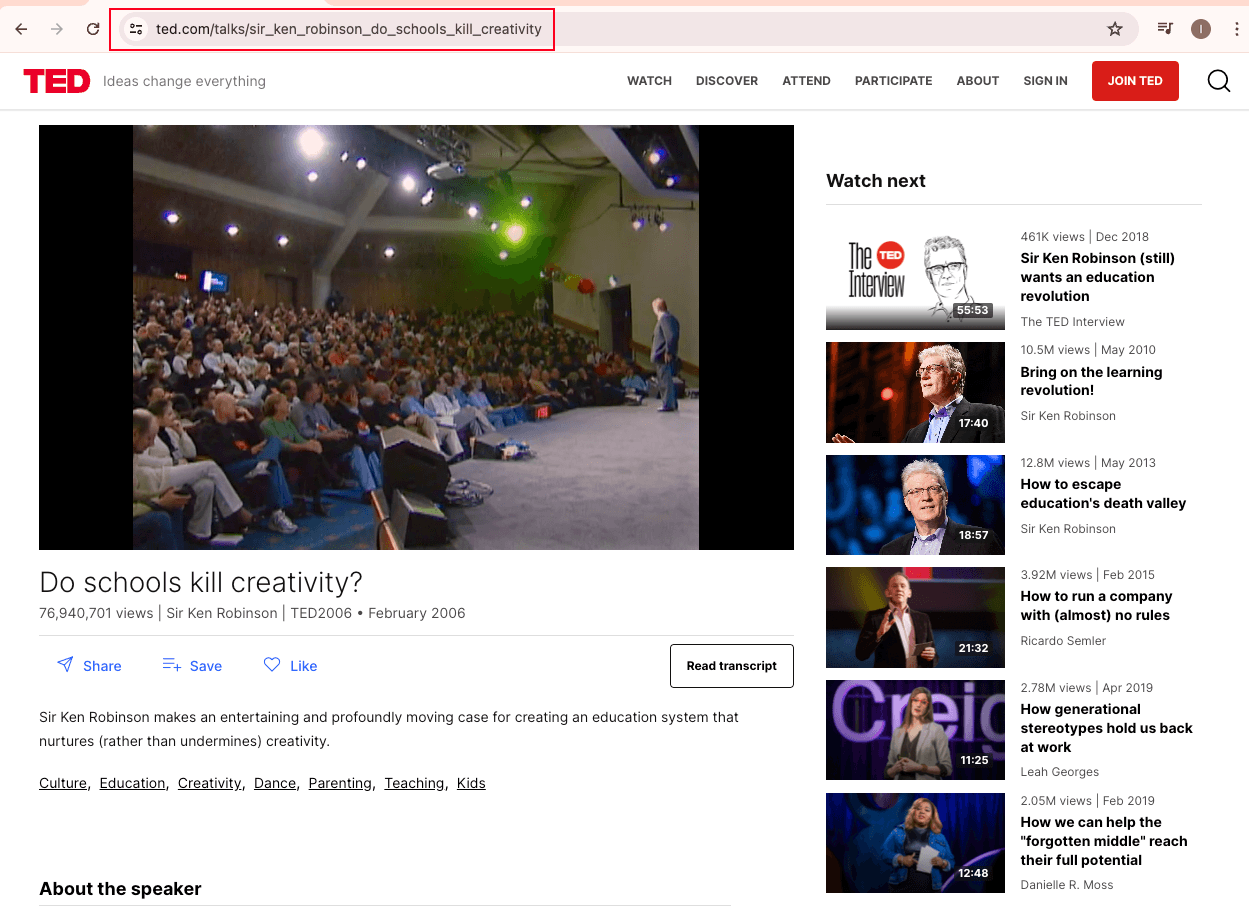Open the Parenting topic tag

tap(340, 783)
